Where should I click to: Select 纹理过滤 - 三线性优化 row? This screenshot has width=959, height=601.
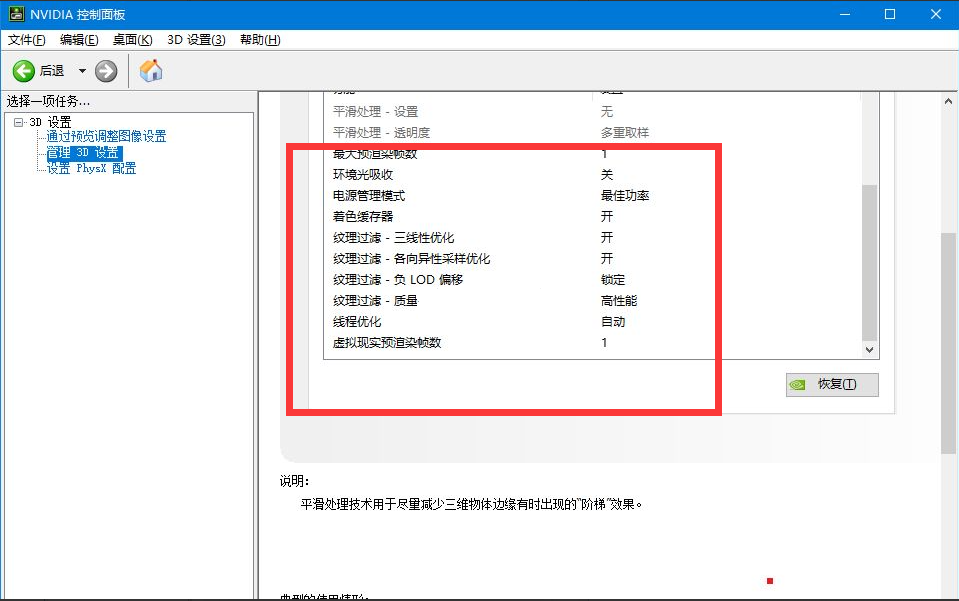(592, 238)
